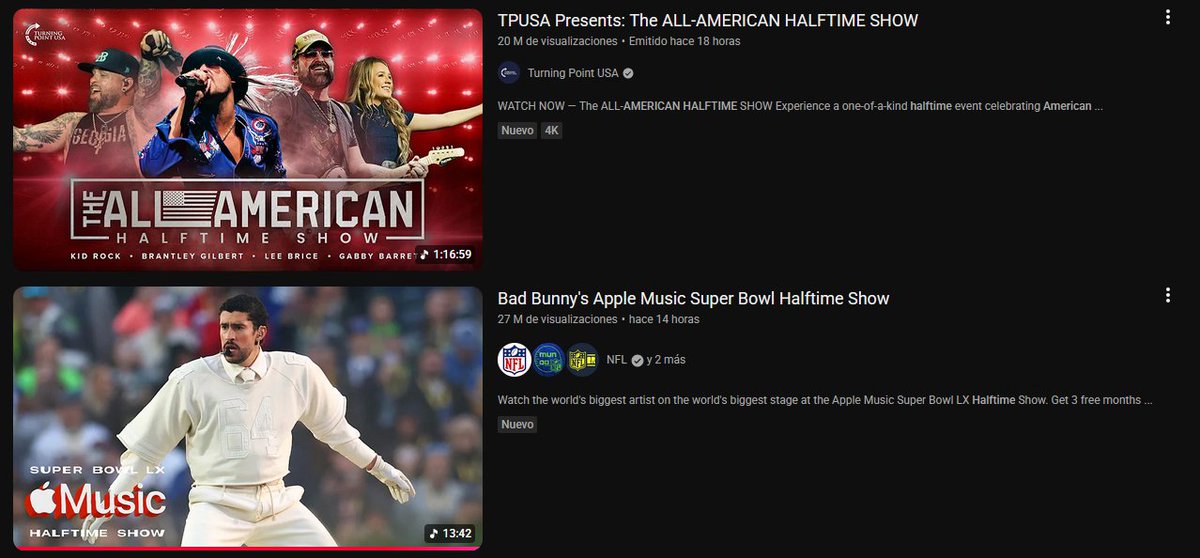Click the 4K badge on the TPUSA video

point(551,130)
